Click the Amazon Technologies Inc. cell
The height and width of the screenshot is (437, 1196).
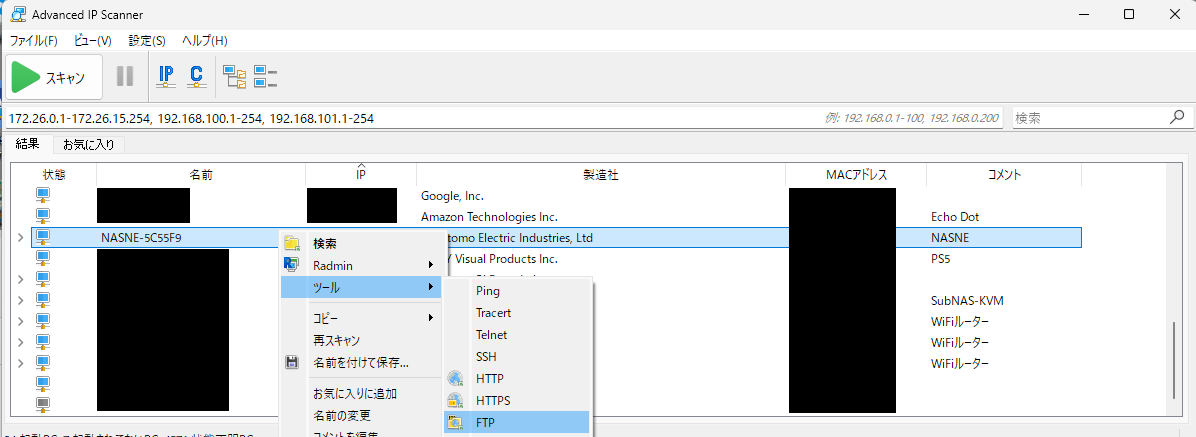click(489, 217)
